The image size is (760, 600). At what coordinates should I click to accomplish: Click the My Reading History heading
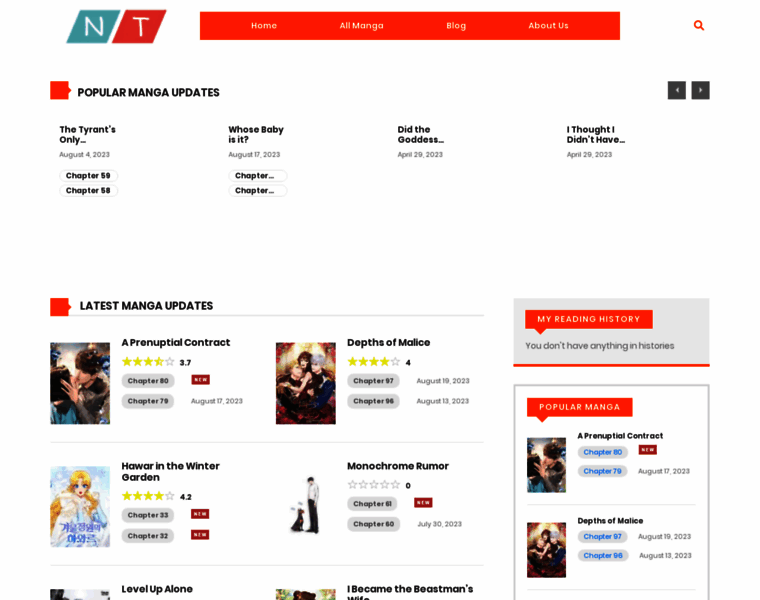588,319
